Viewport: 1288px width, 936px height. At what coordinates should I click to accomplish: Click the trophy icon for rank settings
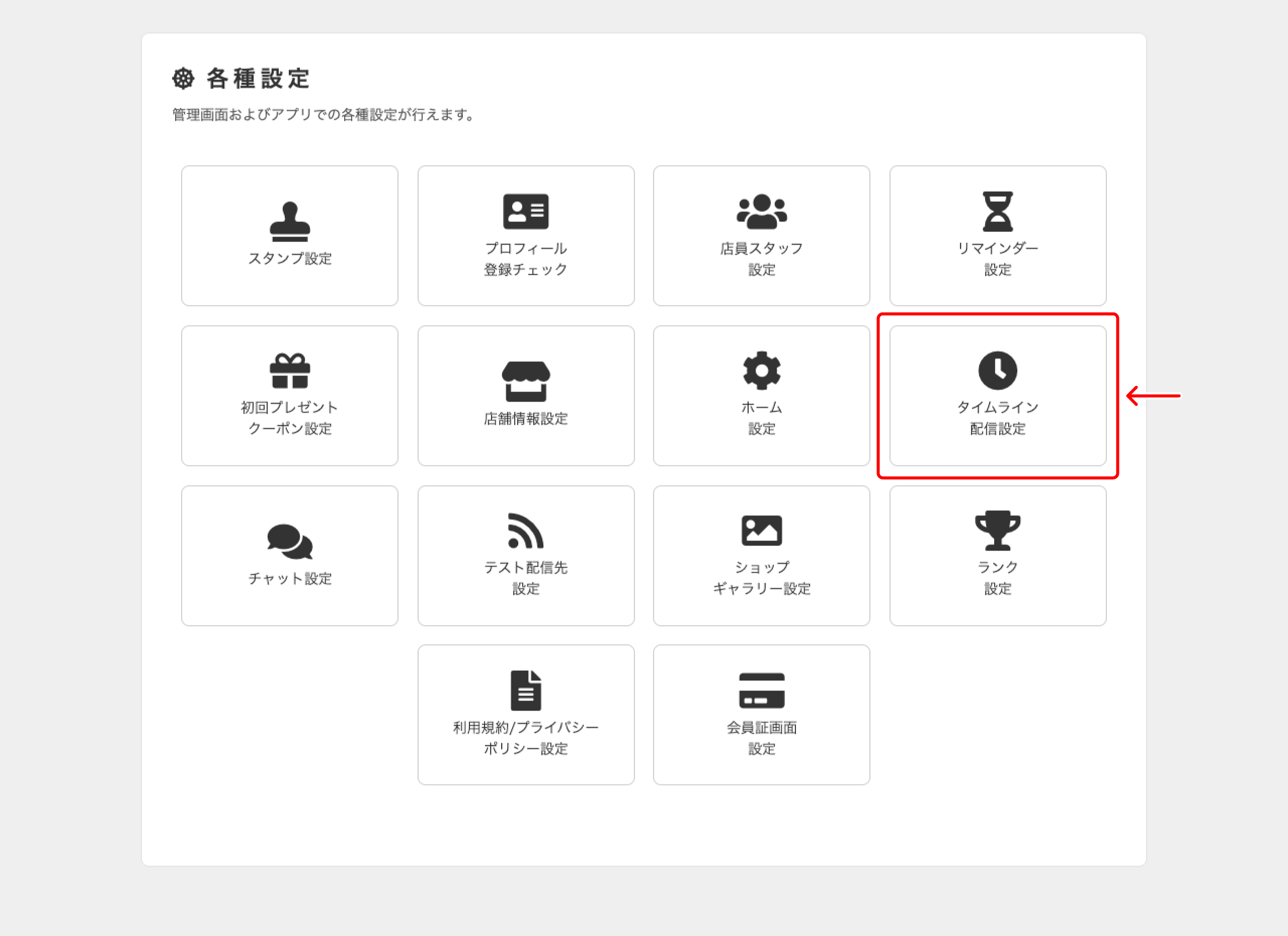[x=998, y=530]
